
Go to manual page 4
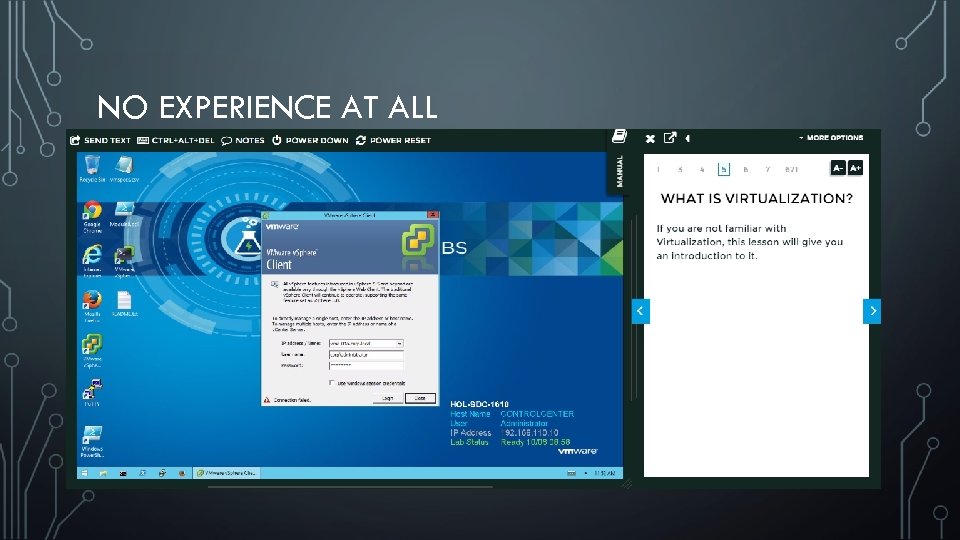coord(702,170)
